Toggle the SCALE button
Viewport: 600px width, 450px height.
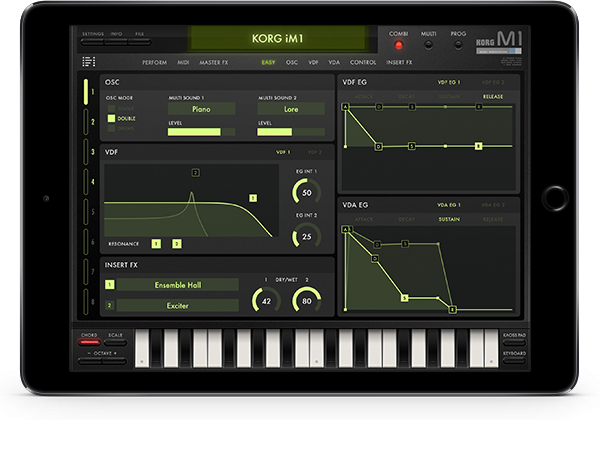tap(115, 342)
